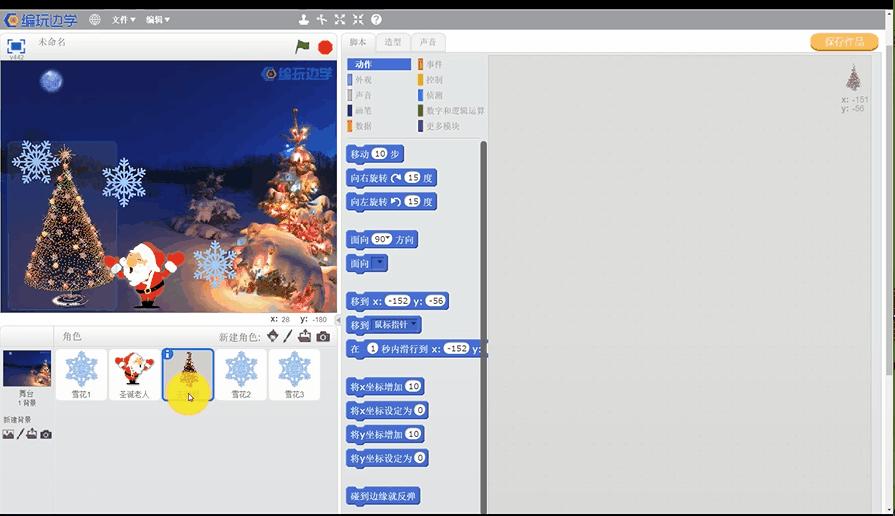Click the 0 field in 将y坐标设定为 block

tap(420, 458)
